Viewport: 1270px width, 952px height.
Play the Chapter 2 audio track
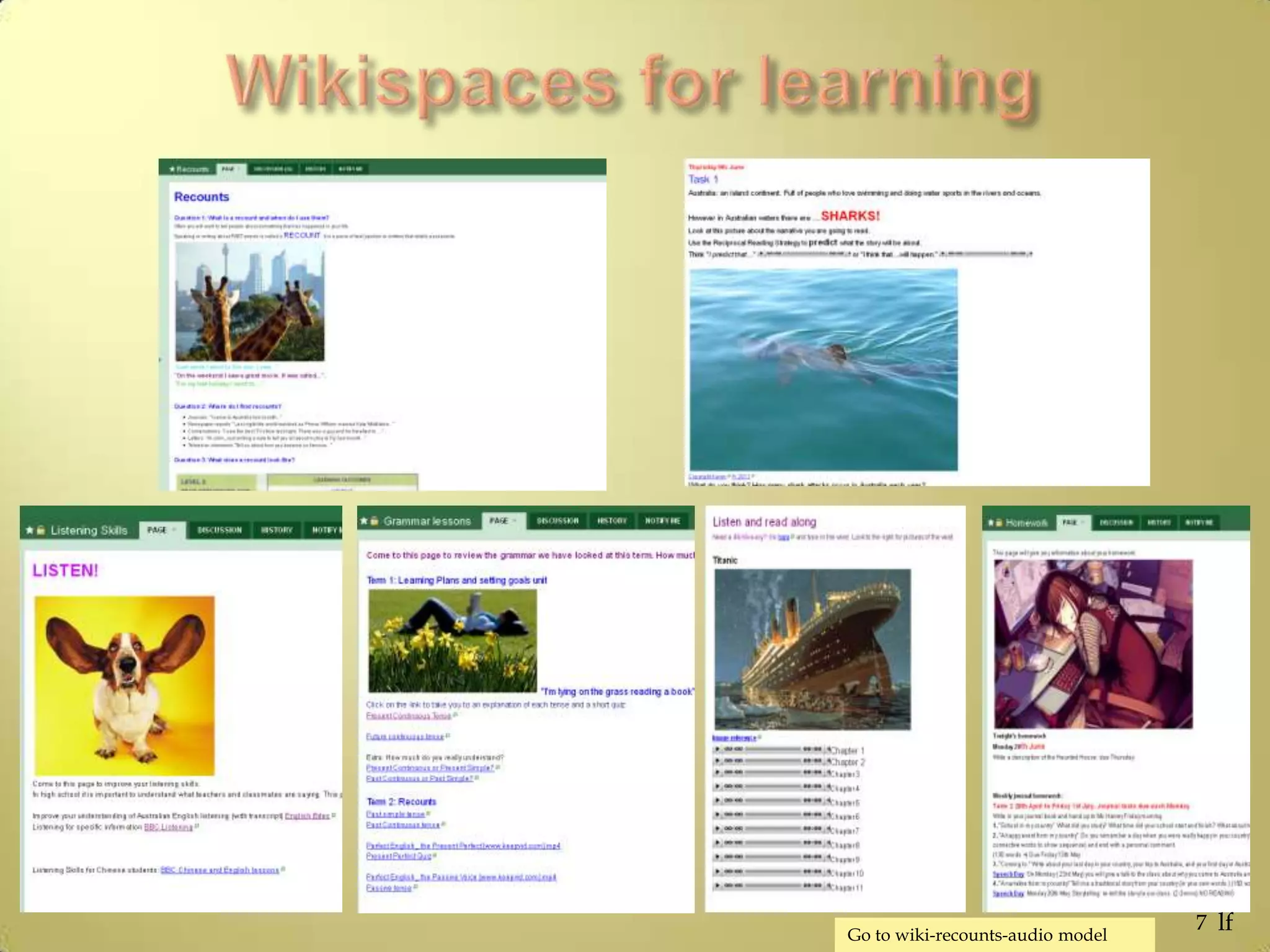717,760
